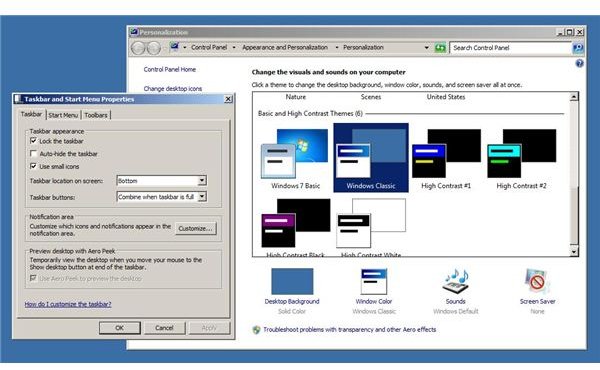Screen dimensions: 600x370
Task: Switch to the Taskbar tab
Action: coord(31,114)
